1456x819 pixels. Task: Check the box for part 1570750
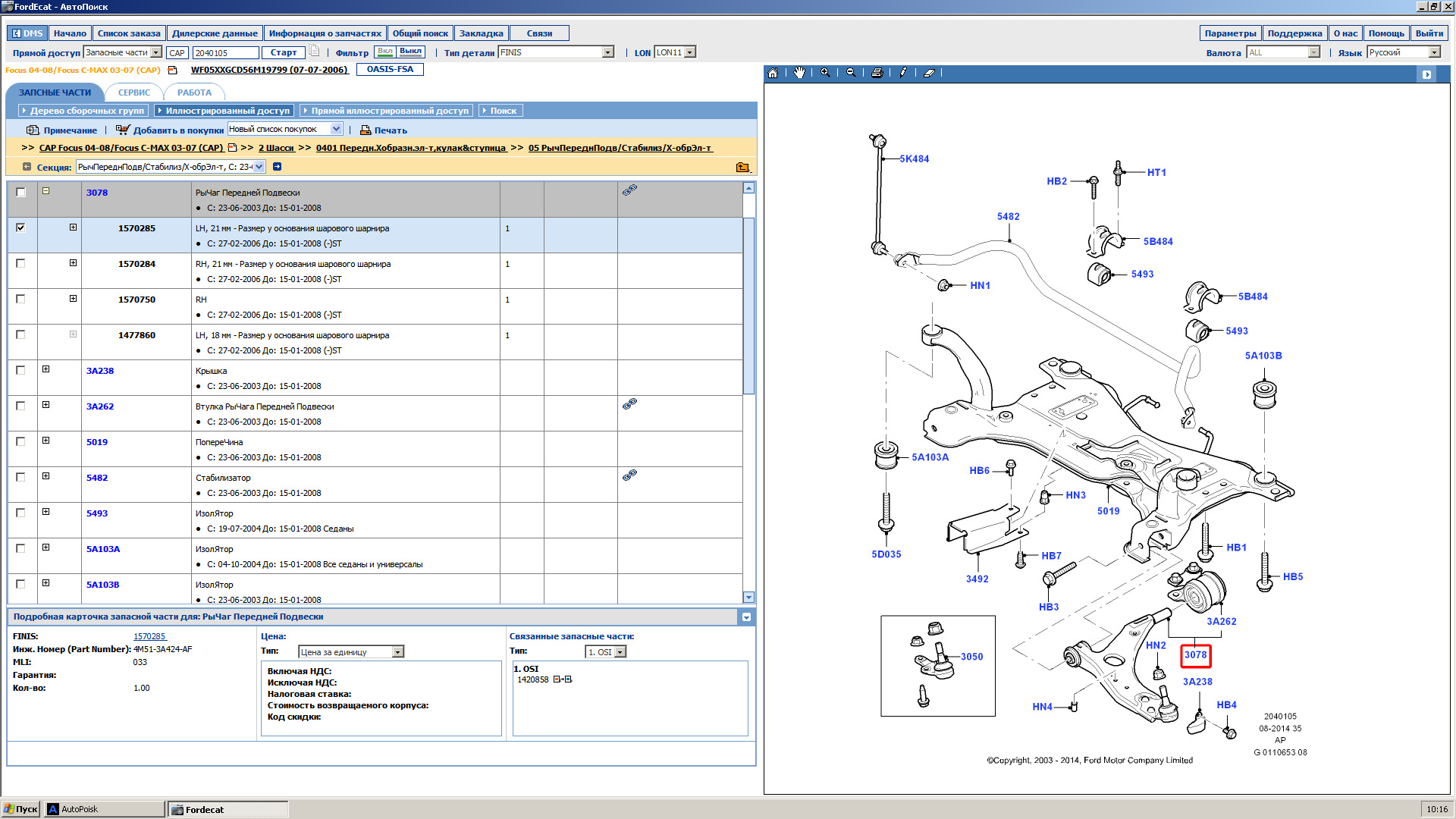click(20, 299)
